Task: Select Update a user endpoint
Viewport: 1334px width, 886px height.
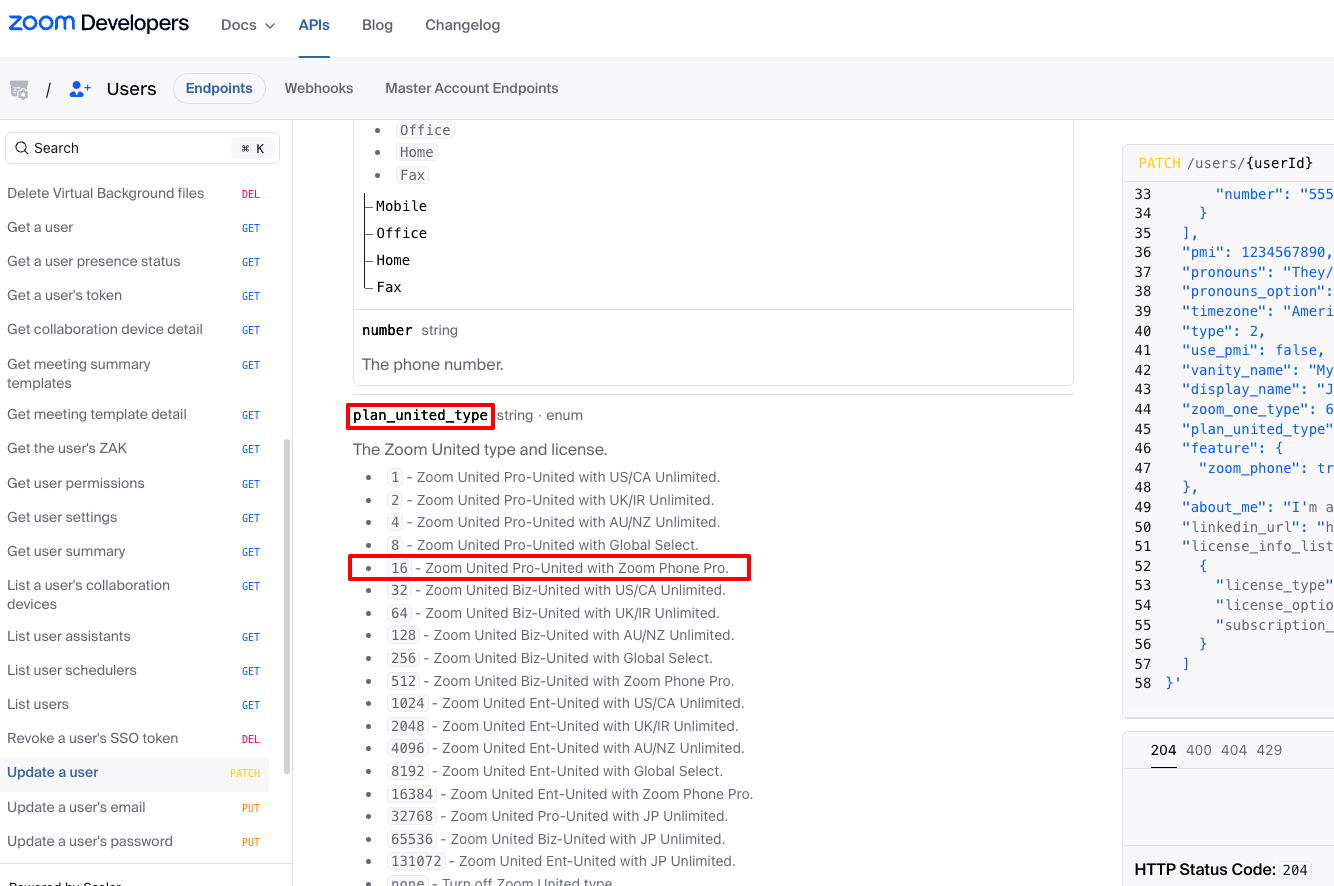Action: (134, 773)
